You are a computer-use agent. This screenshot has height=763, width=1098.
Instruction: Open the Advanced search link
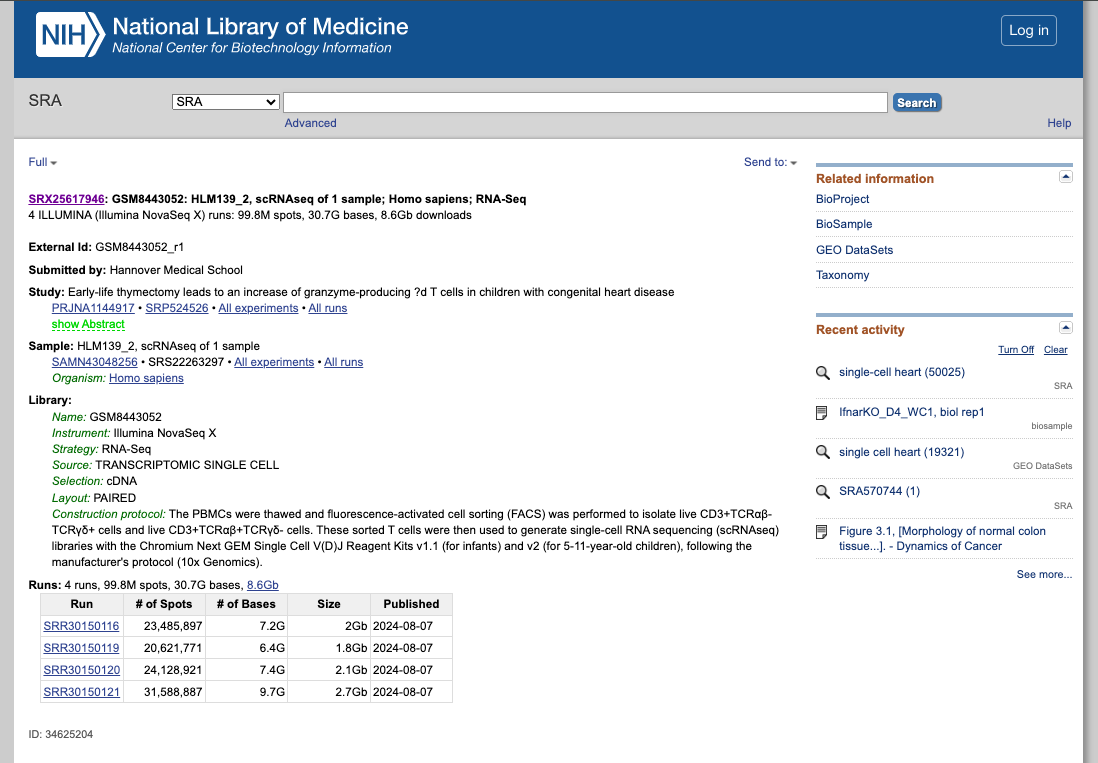click(310, 123)
